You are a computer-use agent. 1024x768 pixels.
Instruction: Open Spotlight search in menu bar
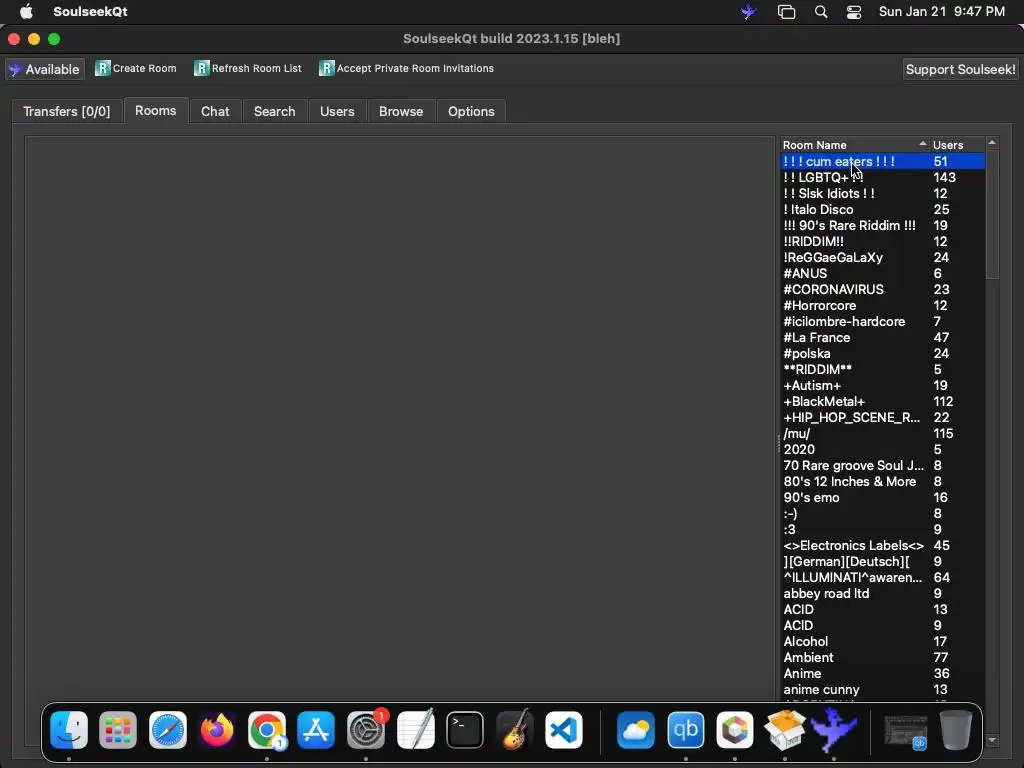pyautogui.click(x=821, y=12)
